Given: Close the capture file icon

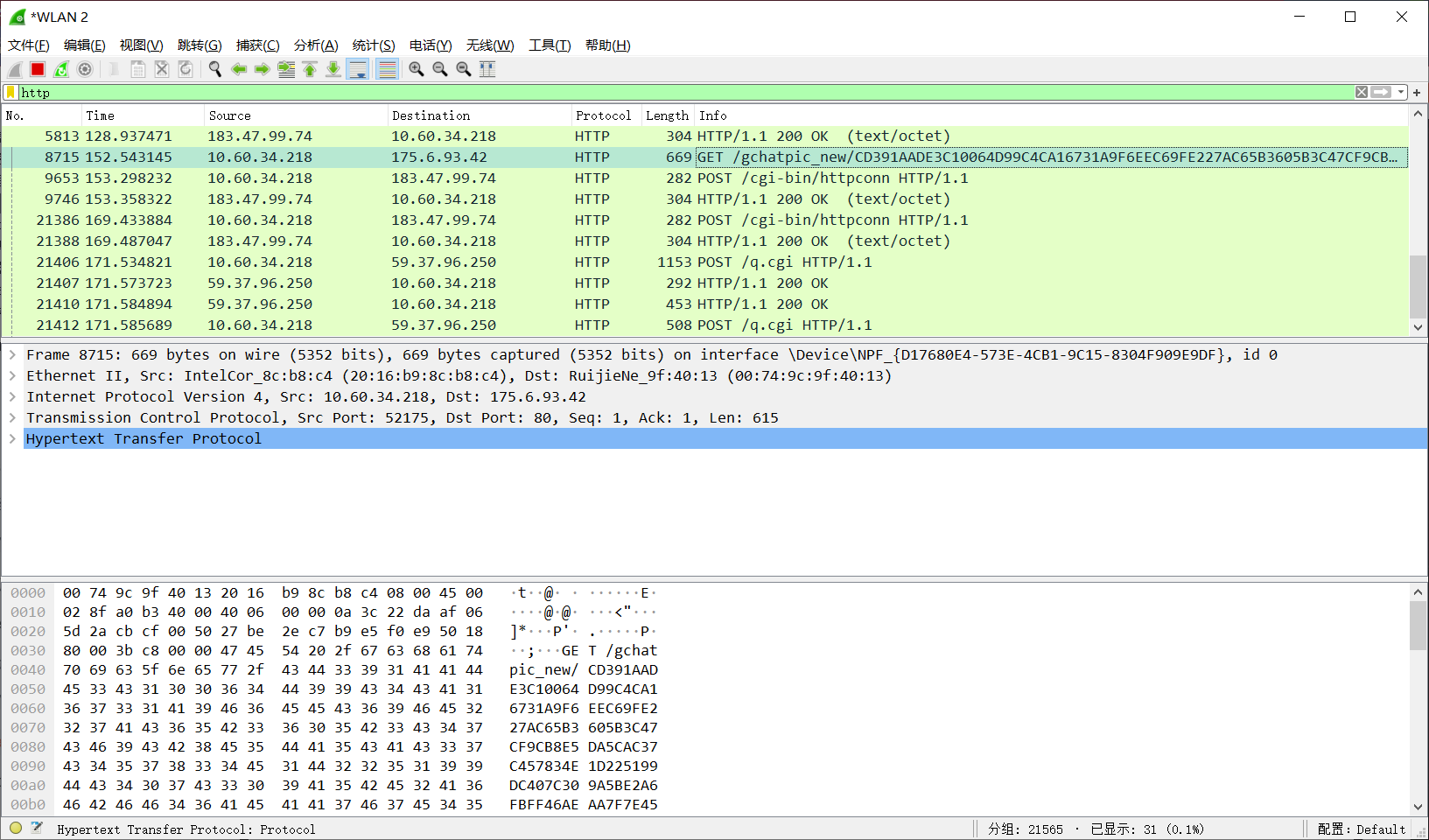Looking at the screenshot, I should pos(162,69).
